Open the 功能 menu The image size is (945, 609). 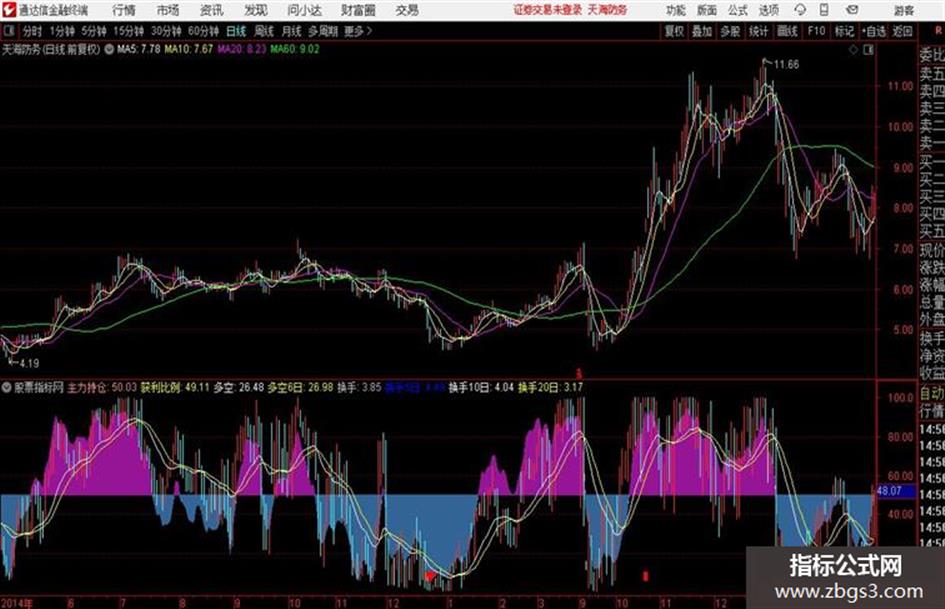(676, 10)
